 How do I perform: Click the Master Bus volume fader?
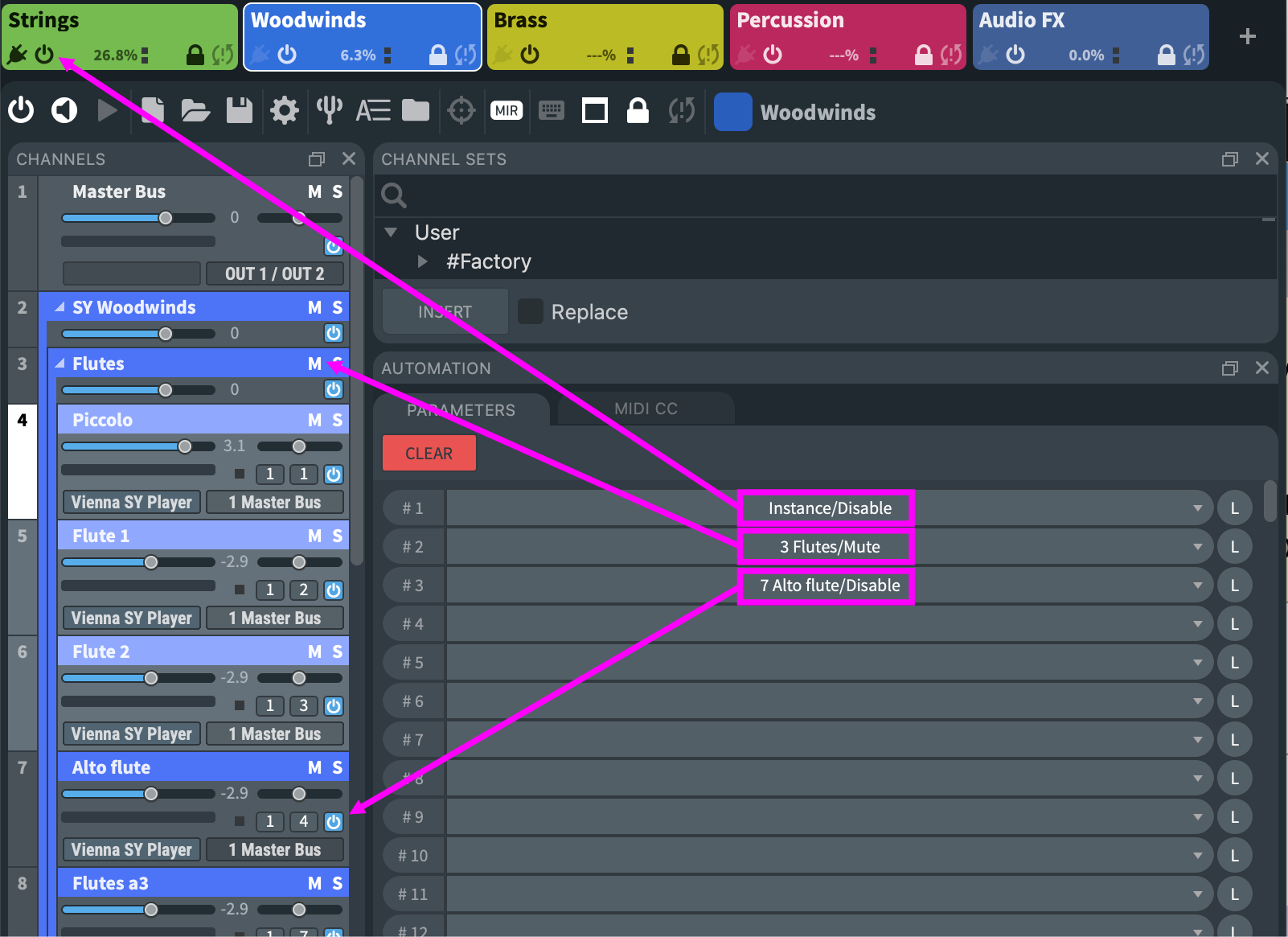(166, 218)
